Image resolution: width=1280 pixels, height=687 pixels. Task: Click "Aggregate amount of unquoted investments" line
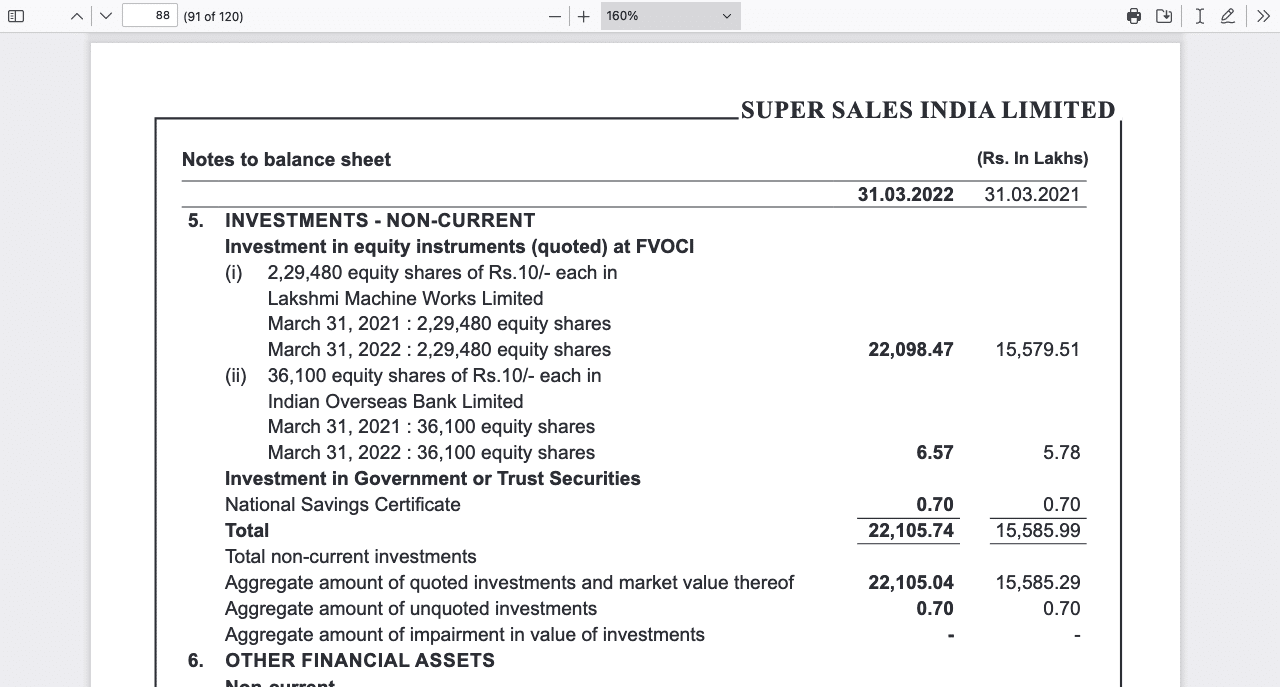[411, 609]
